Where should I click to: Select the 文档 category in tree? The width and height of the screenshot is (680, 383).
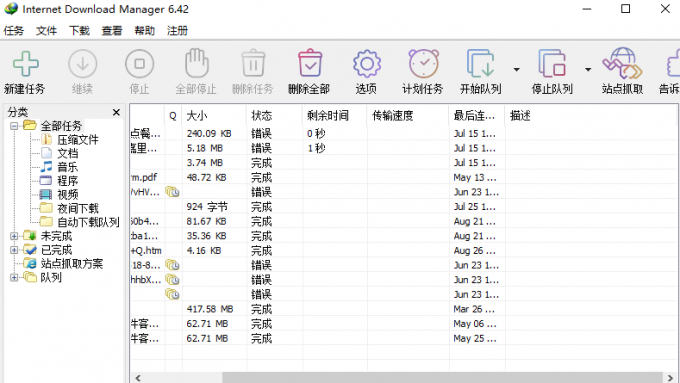point(68,154)
